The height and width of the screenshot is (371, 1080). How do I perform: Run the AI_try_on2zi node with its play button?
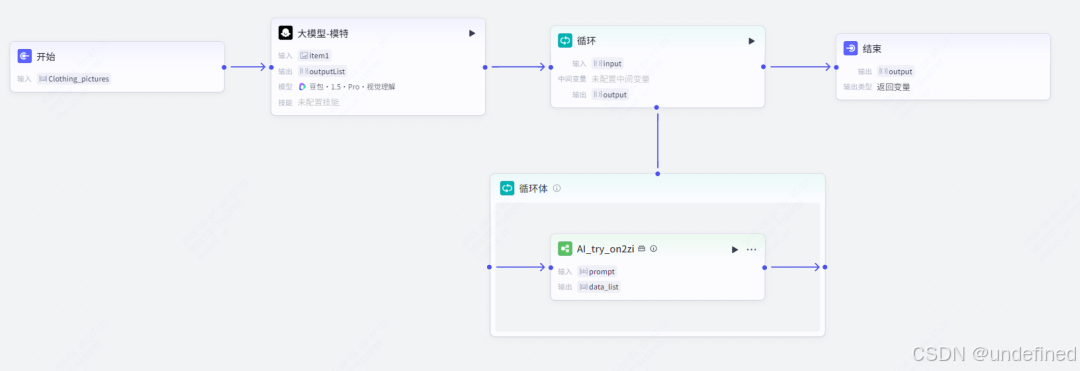[735, 249]
